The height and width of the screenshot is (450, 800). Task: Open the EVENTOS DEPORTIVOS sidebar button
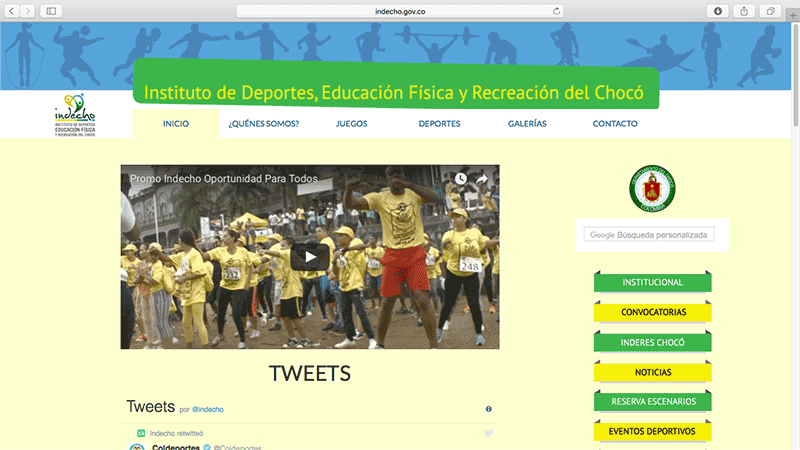pos(653,432)
